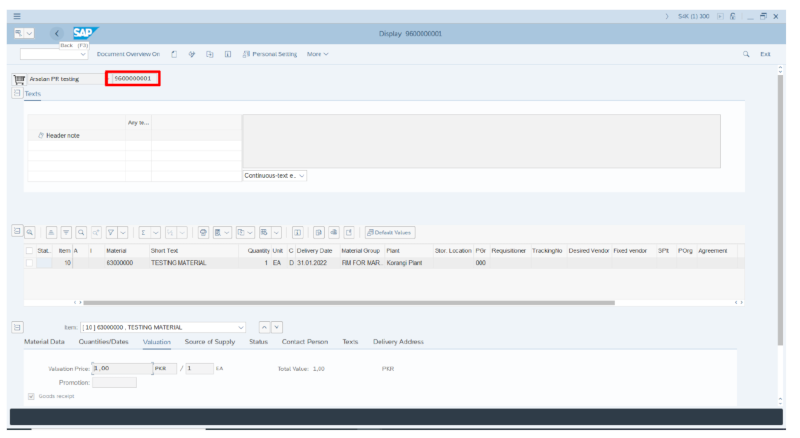Click the Default Values button

pos(389,231)
